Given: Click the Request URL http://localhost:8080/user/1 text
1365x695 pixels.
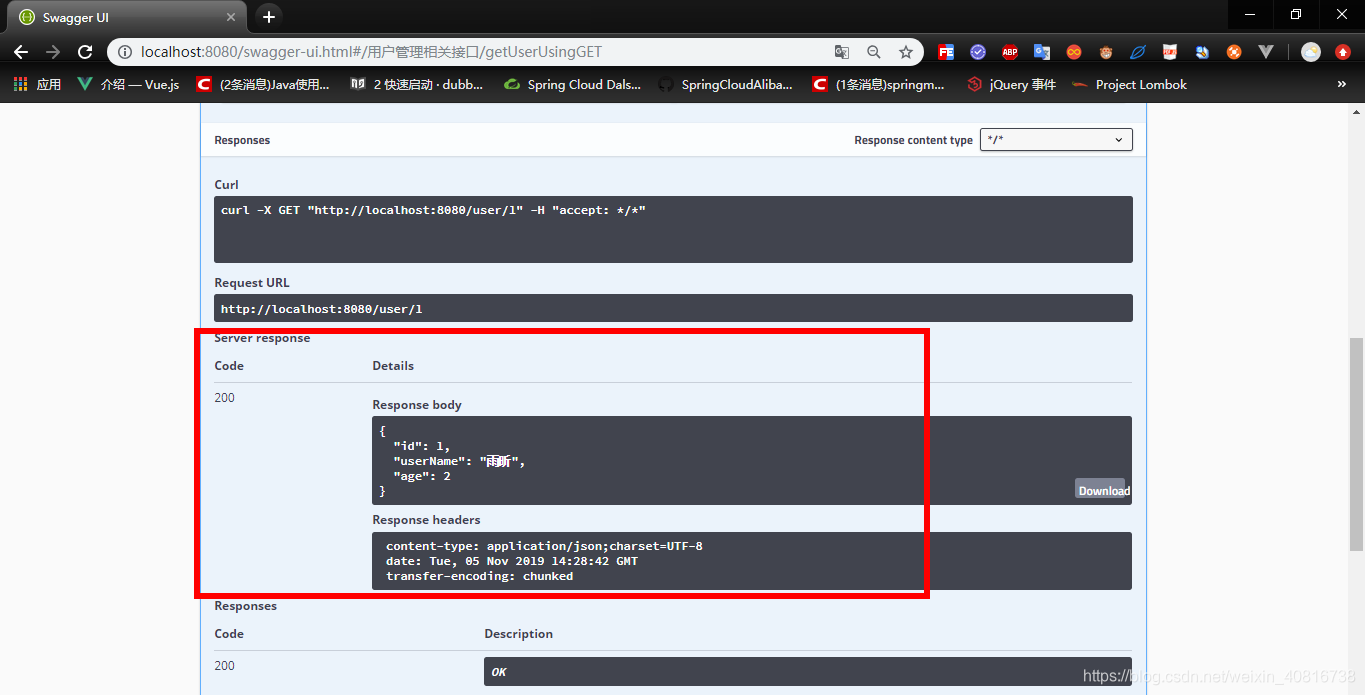Looking at the screenshot, I should (321, 309).
